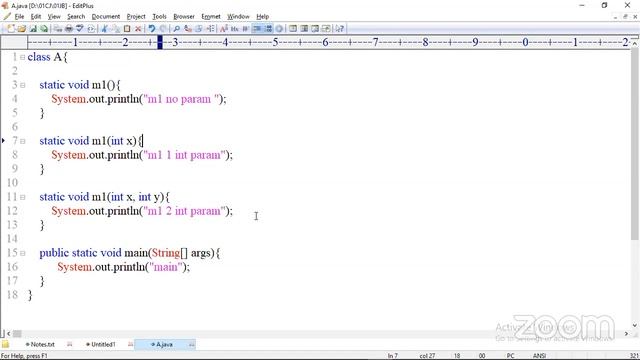Switch to the Notes.txt document tab
Screen dimensions: 640x360
40,344
